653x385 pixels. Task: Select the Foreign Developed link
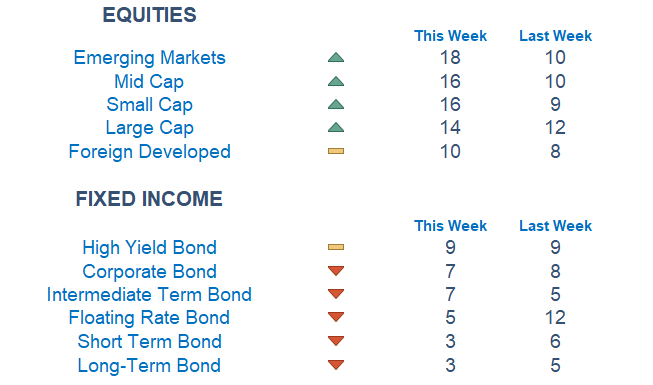[x=150, y=152]
